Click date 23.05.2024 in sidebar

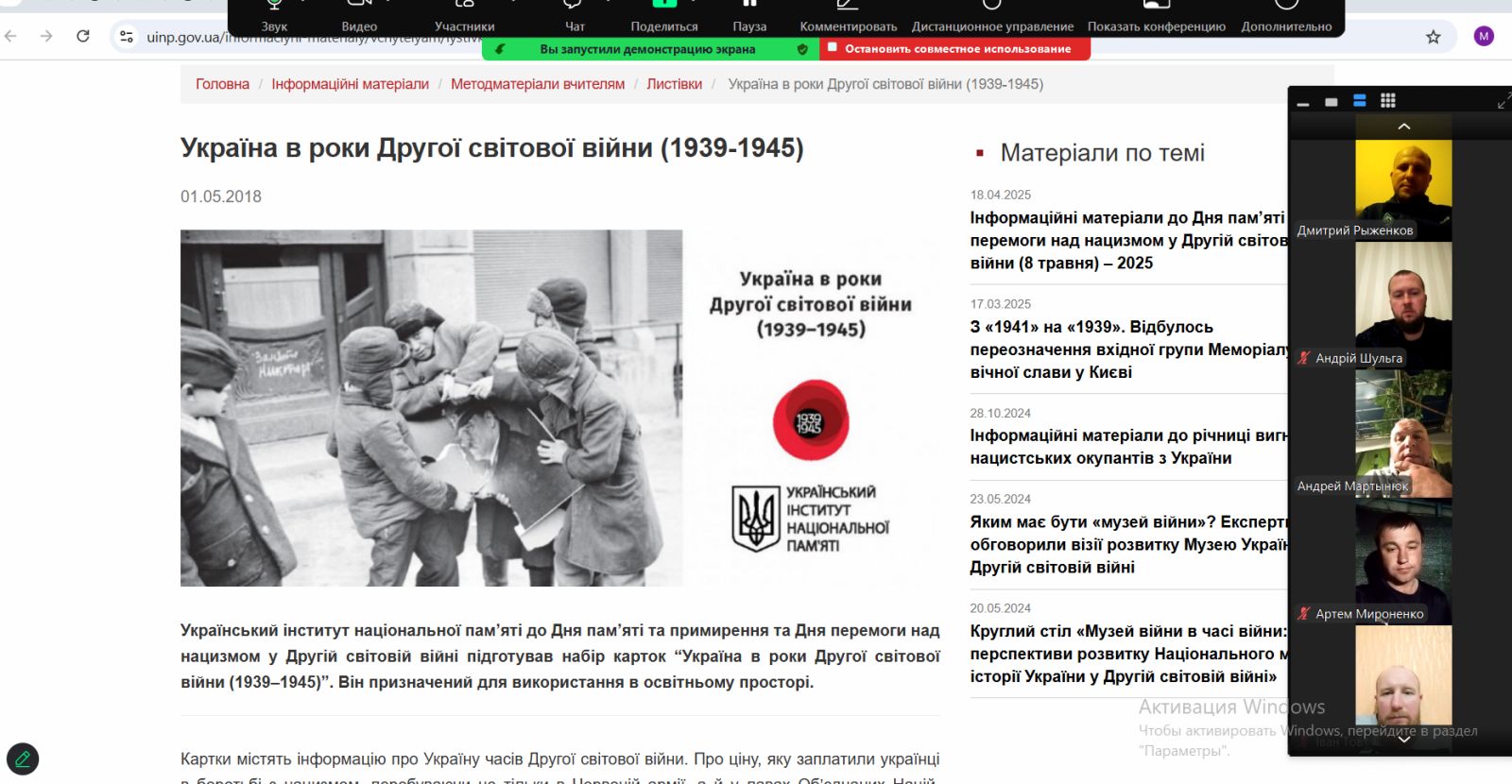coord(1001,499)
